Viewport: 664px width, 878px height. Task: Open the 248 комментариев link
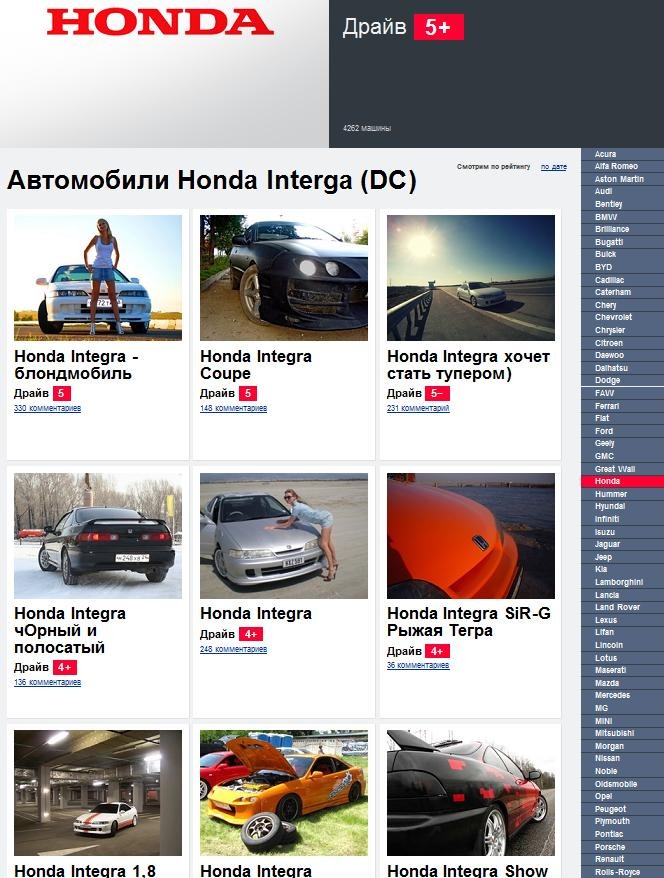click(233, 649)
